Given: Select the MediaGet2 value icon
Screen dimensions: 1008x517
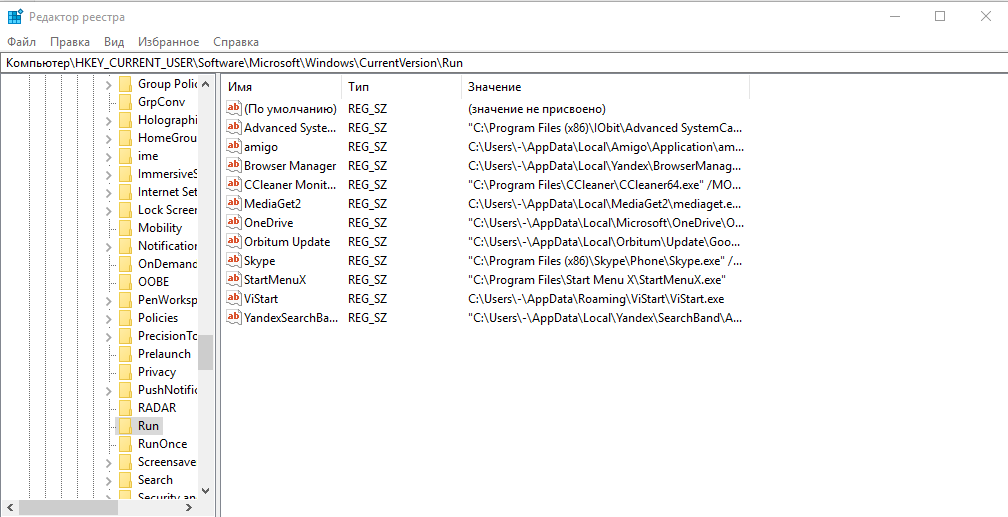Looking at the screenshot, I should [234, 203].
